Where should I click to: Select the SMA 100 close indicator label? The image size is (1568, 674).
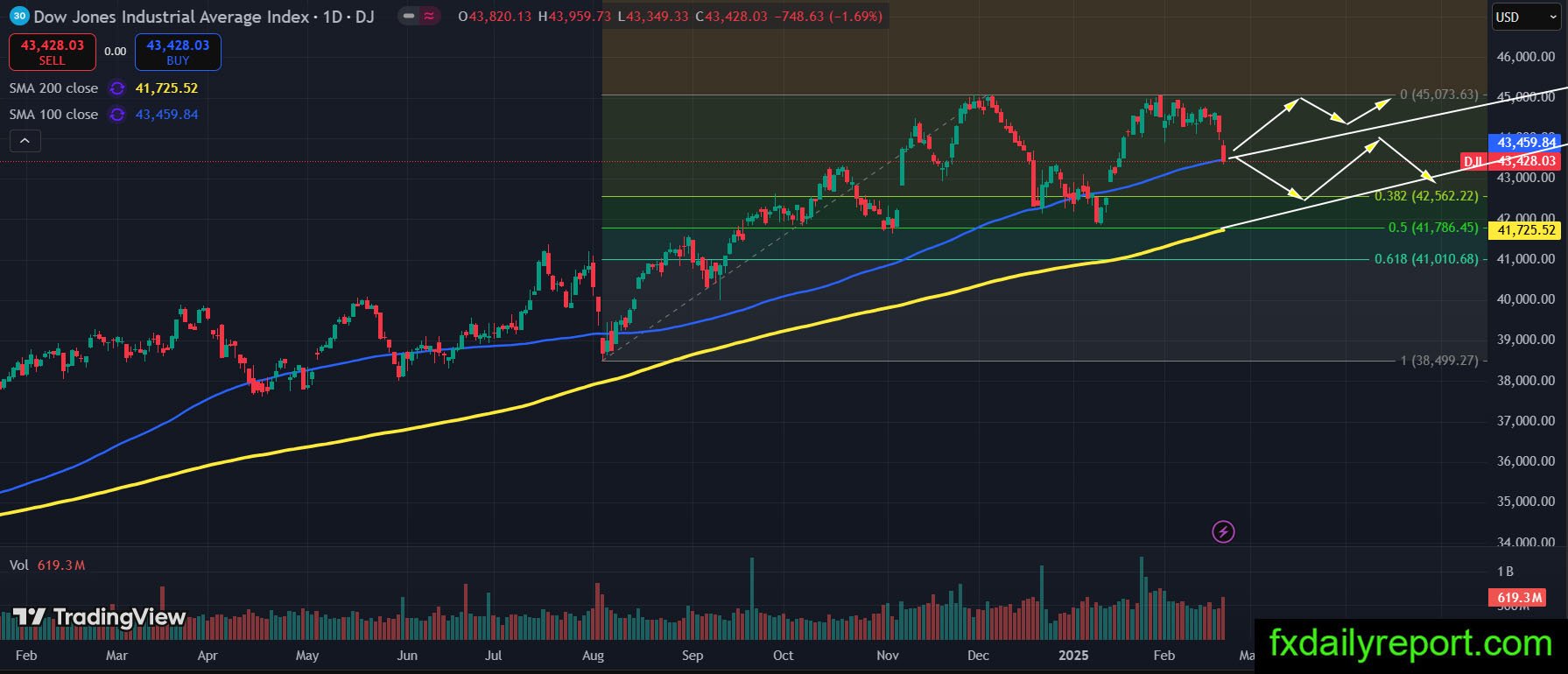coord(53,115)
